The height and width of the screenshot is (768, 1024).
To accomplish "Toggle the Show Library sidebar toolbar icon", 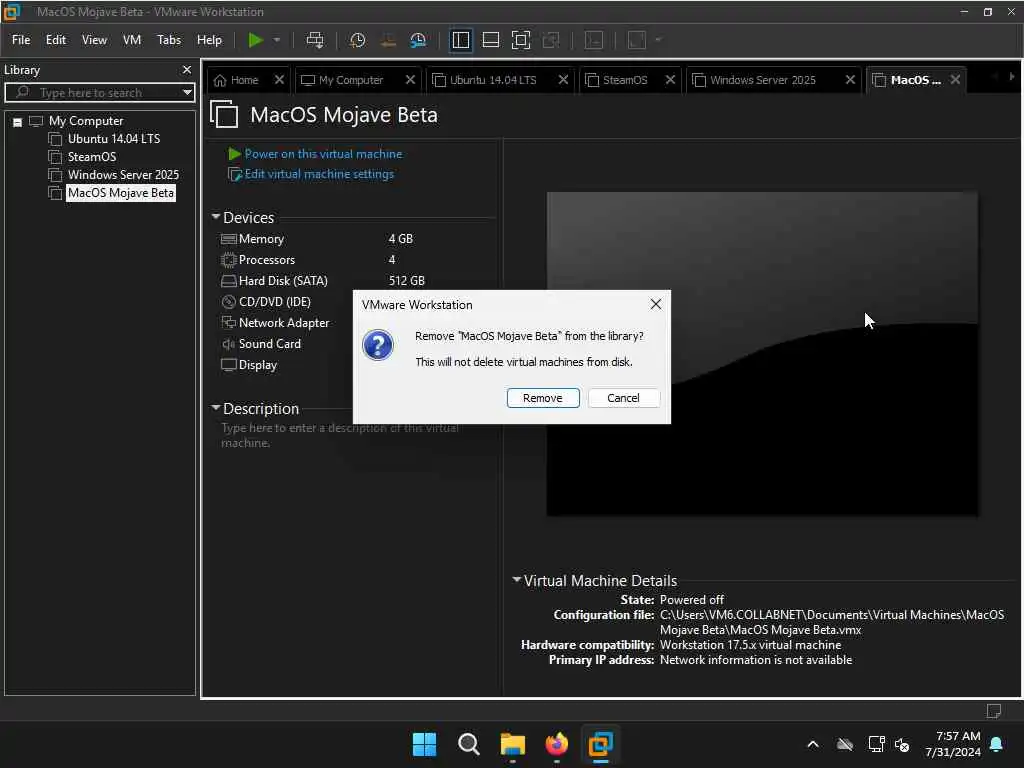I will point(460,40).
